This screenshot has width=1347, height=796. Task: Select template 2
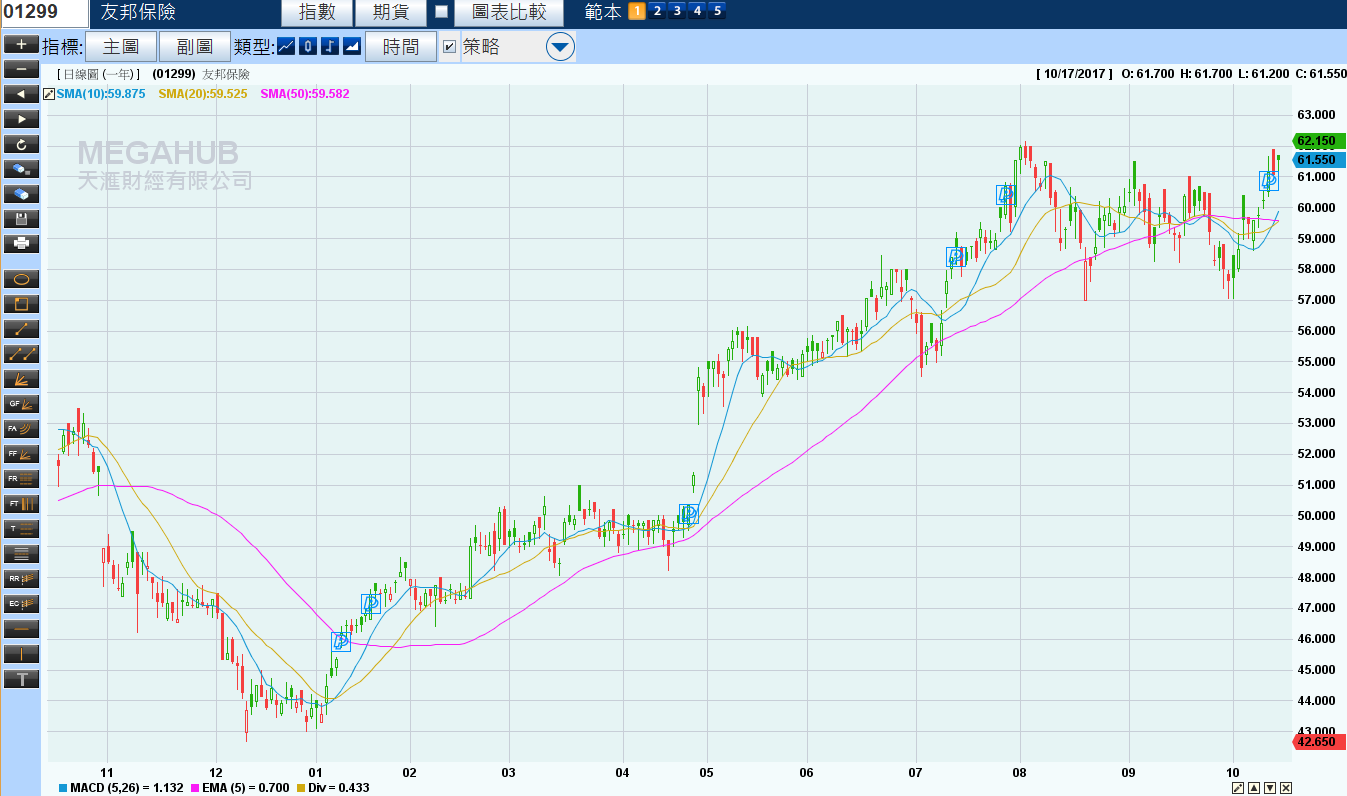[x=657, y=12]
